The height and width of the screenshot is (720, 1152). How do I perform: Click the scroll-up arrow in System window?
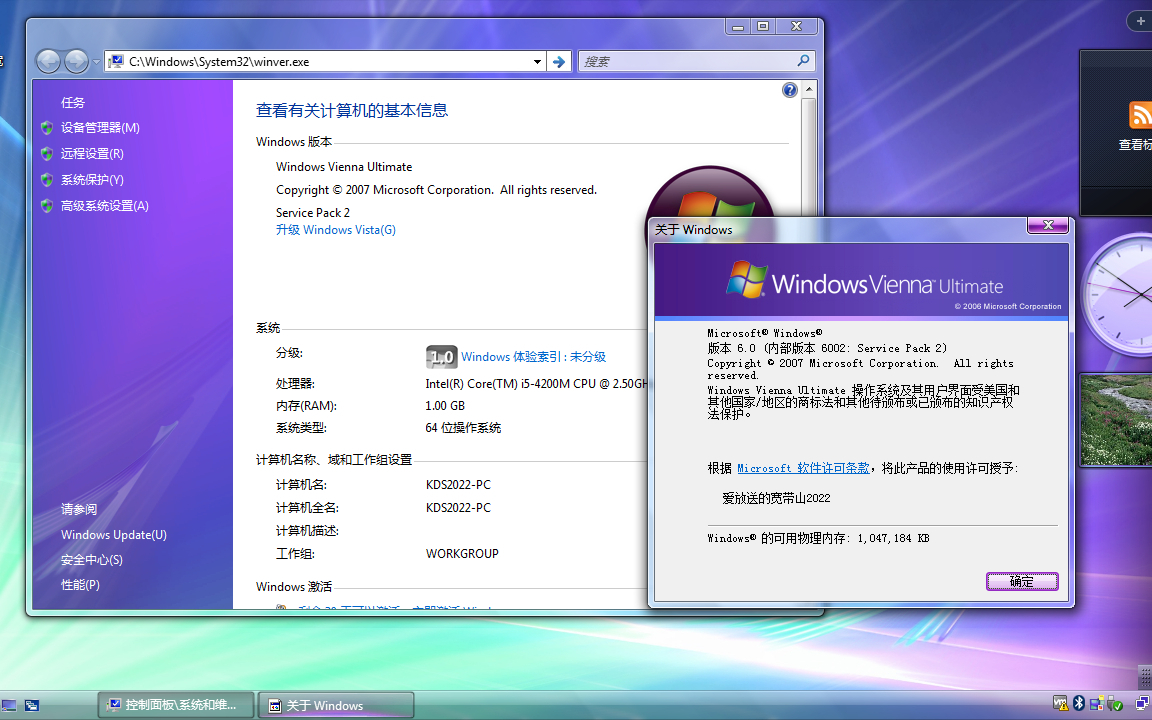pyautogui.click(x=809, y=90)
